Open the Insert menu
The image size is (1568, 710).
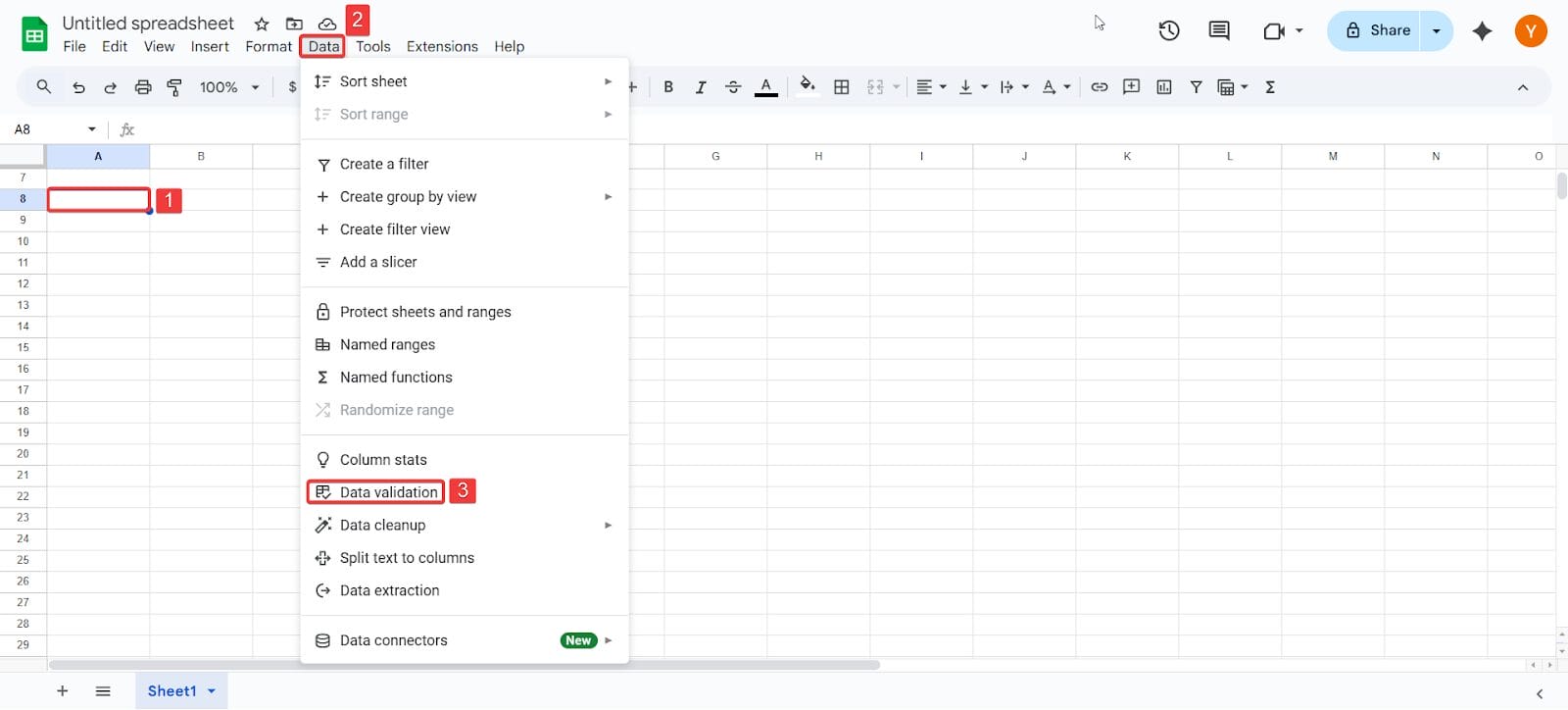click(210, 46)
